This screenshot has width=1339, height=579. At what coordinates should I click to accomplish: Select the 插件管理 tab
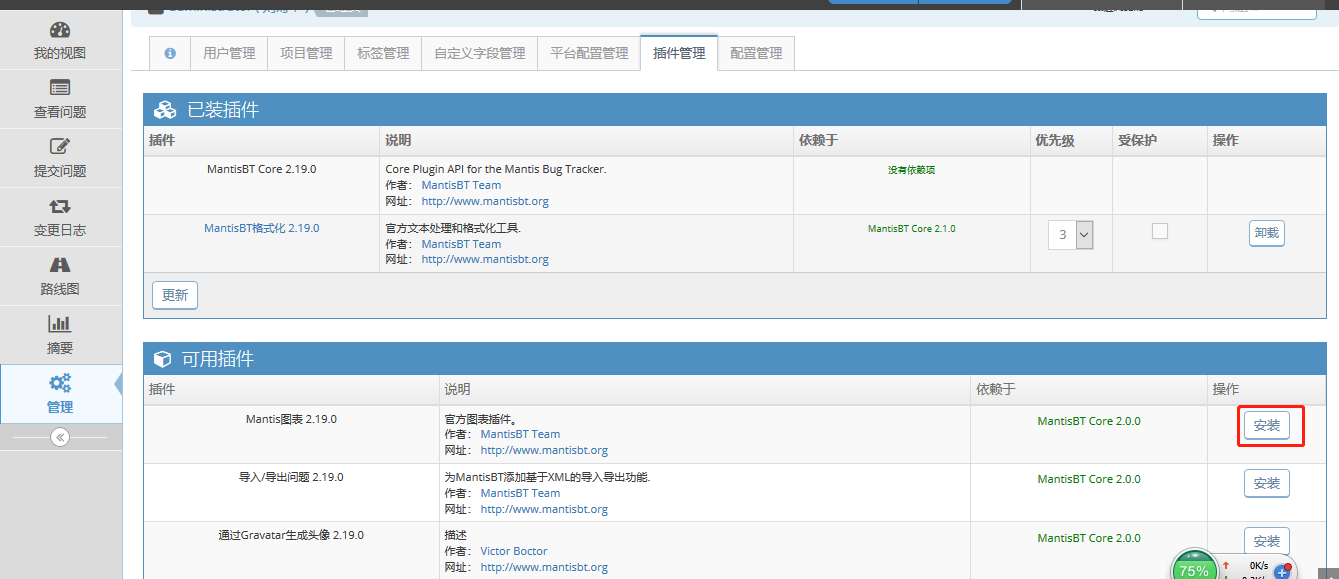coord(679,53)
